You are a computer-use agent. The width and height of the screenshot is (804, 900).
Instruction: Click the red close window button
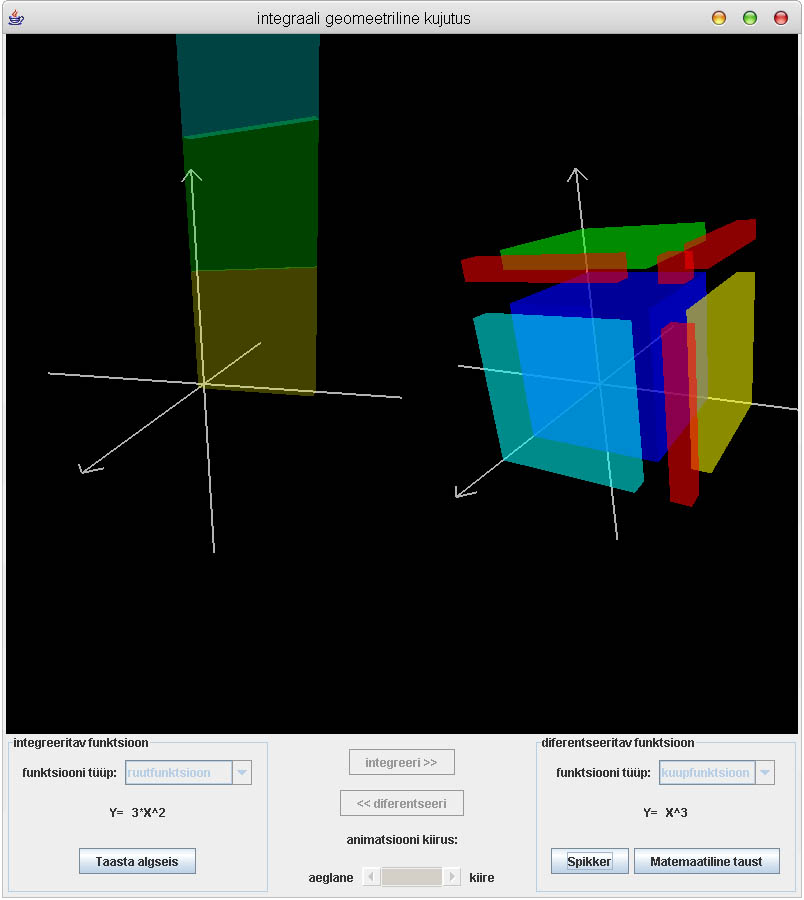pos(781,18)
